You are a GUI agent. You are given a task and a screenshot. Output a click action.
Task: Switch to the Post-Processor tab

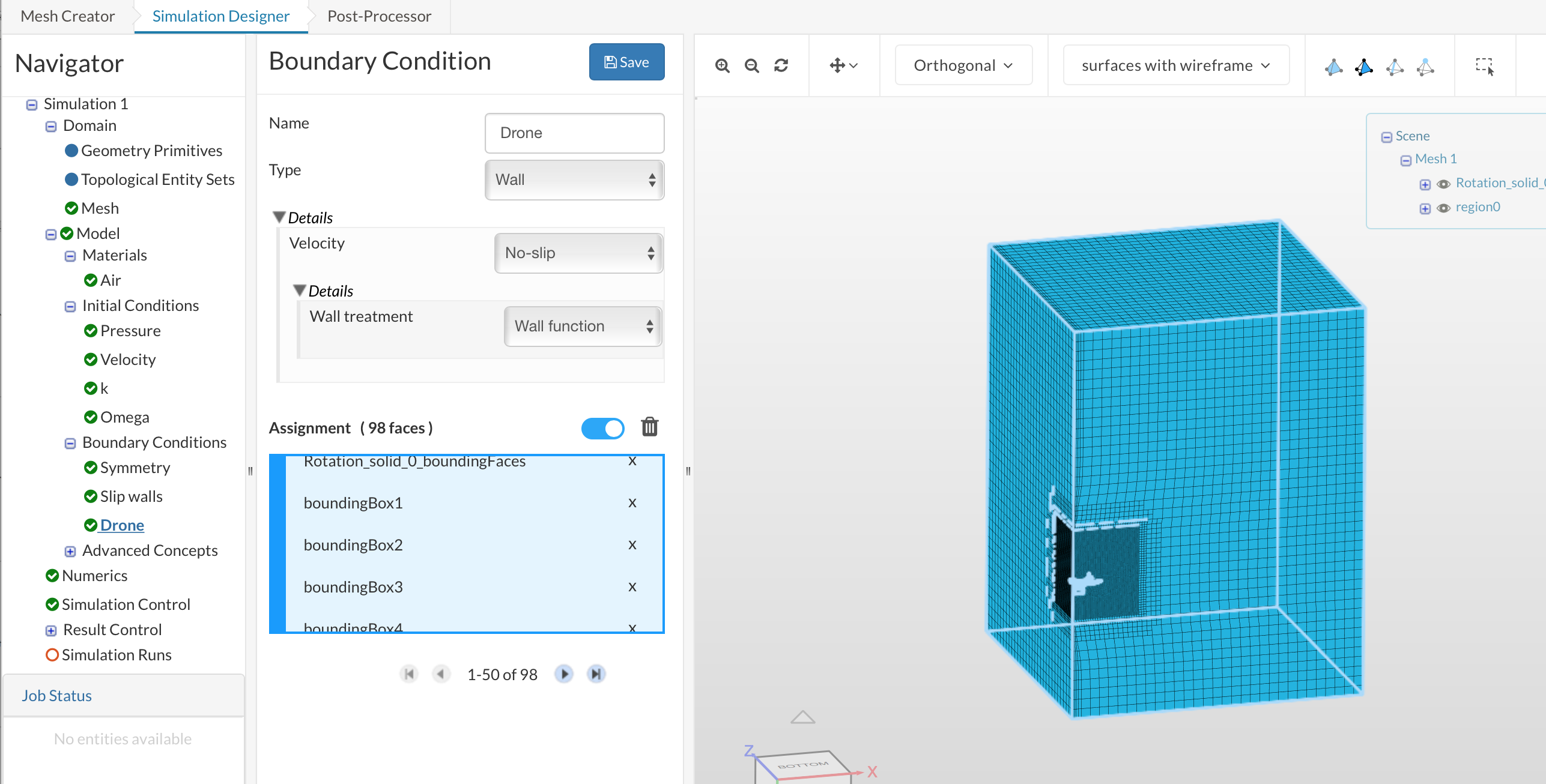point(379,16)
